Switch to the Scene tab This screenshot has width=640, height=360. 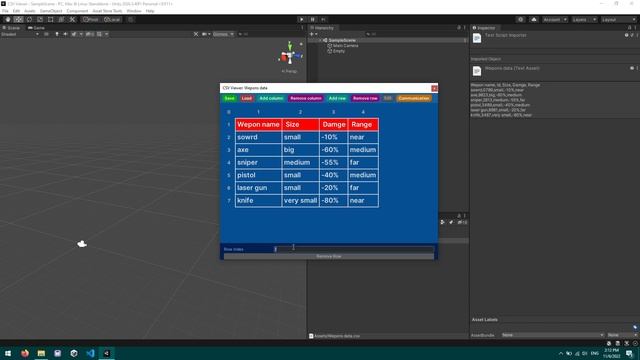click(11, 28)
